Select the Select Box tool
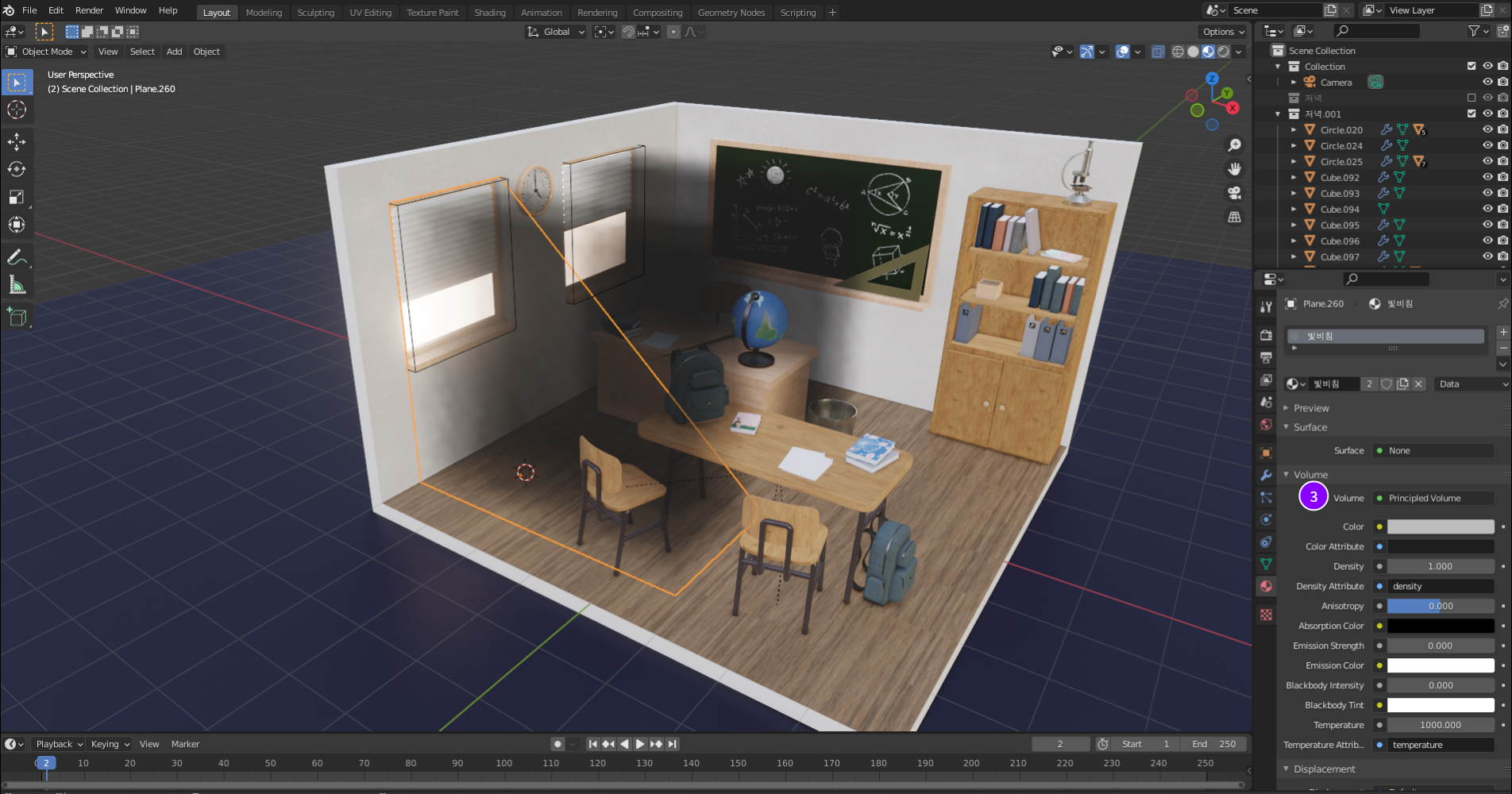1512x794 pixels. click(x=17, y=82)
